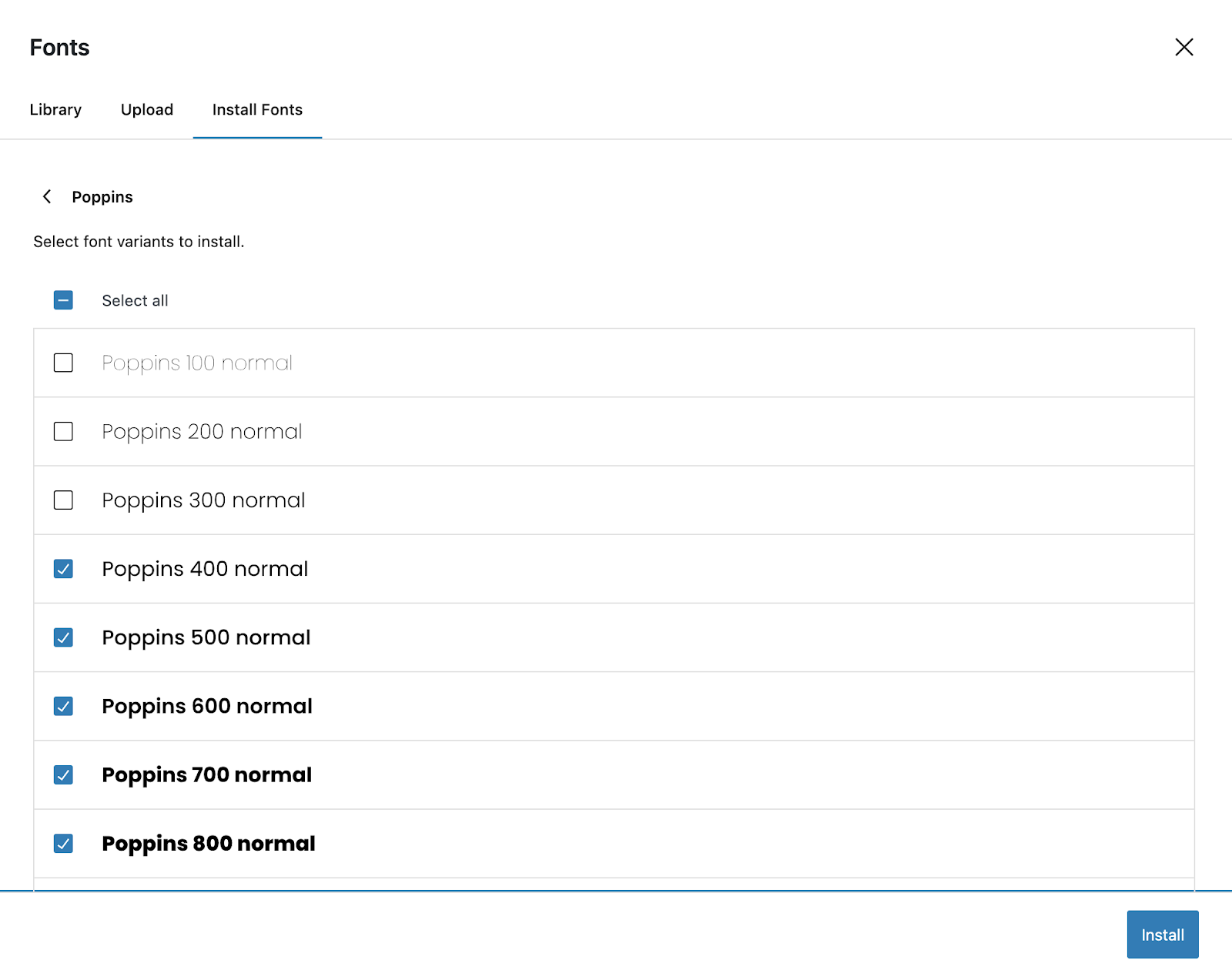
Task: Uncheck Poppins 600 normal variant
Action: (63, 706)
